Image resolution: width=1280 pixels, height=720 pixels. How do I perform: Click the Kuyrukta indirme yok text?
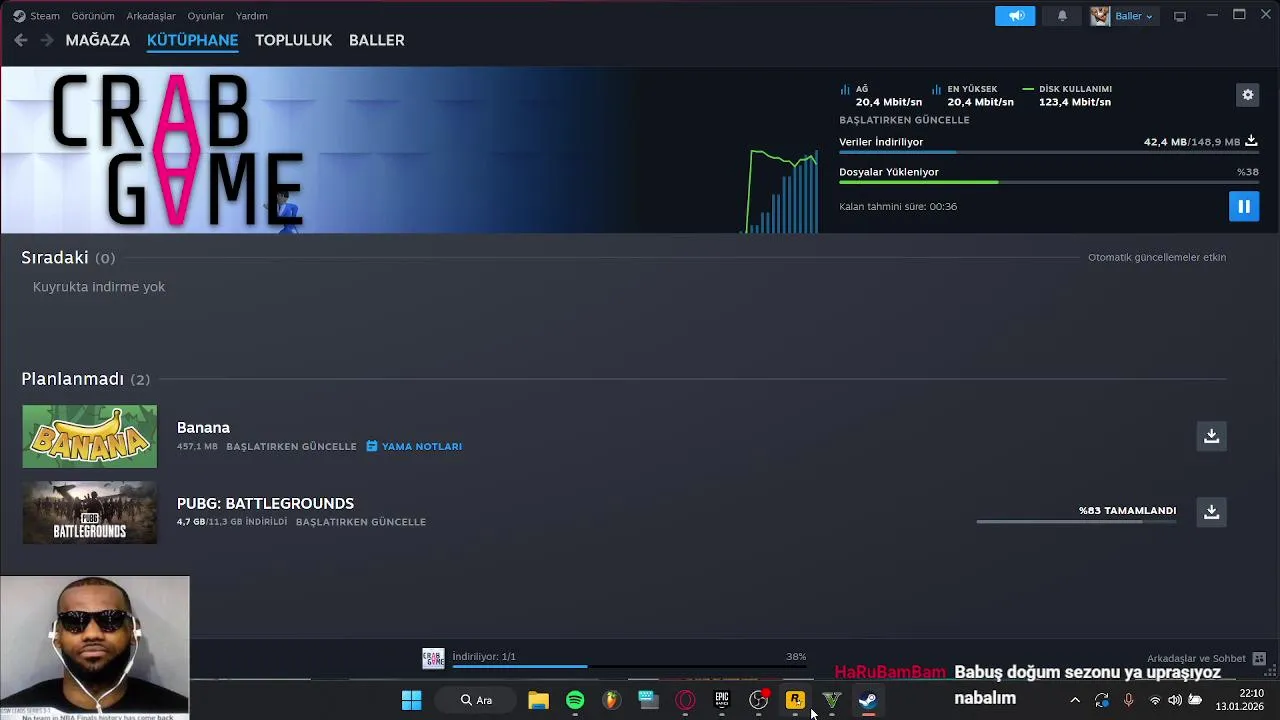(x=99, y=287)
